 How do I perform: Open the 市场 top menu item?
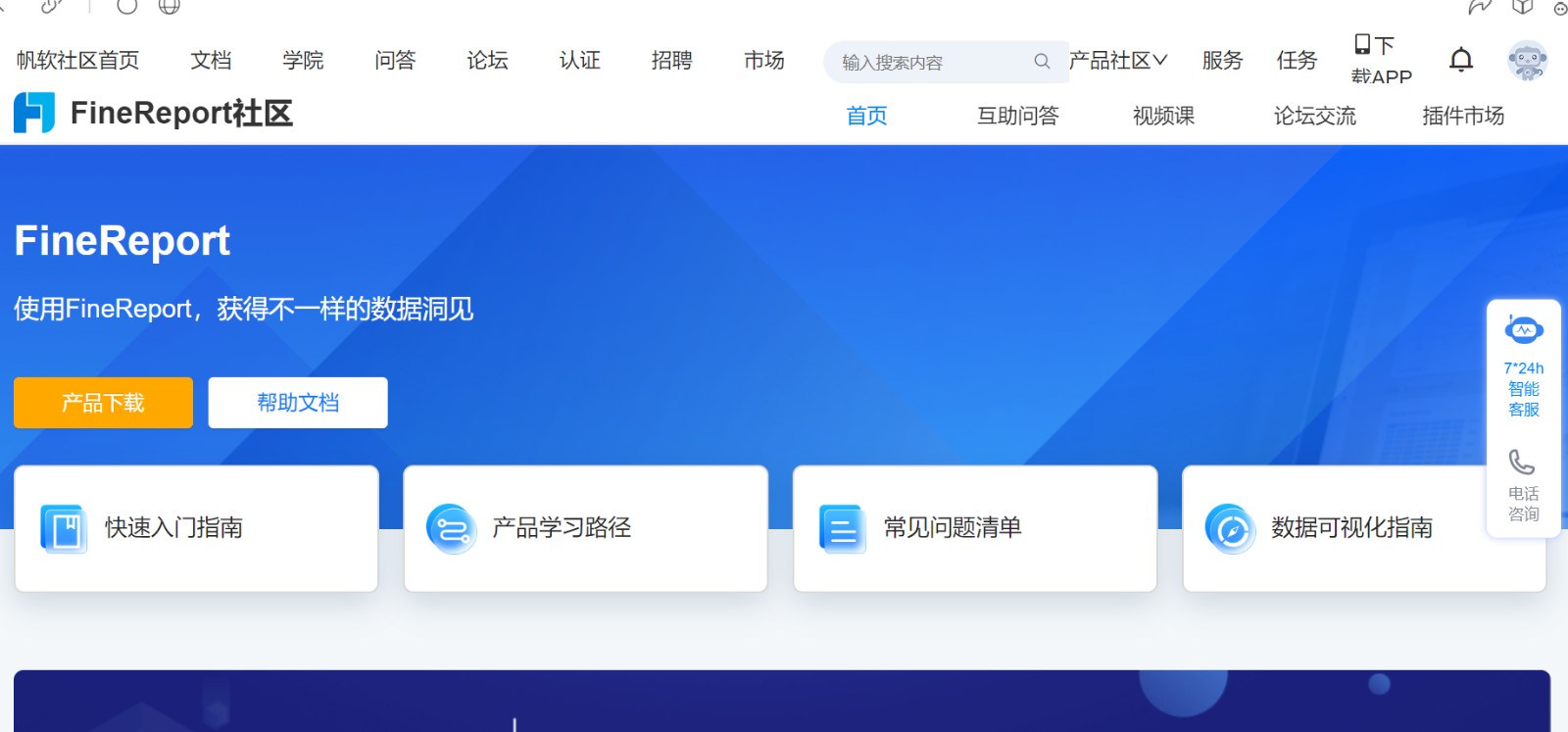click(x=763, y=61)
